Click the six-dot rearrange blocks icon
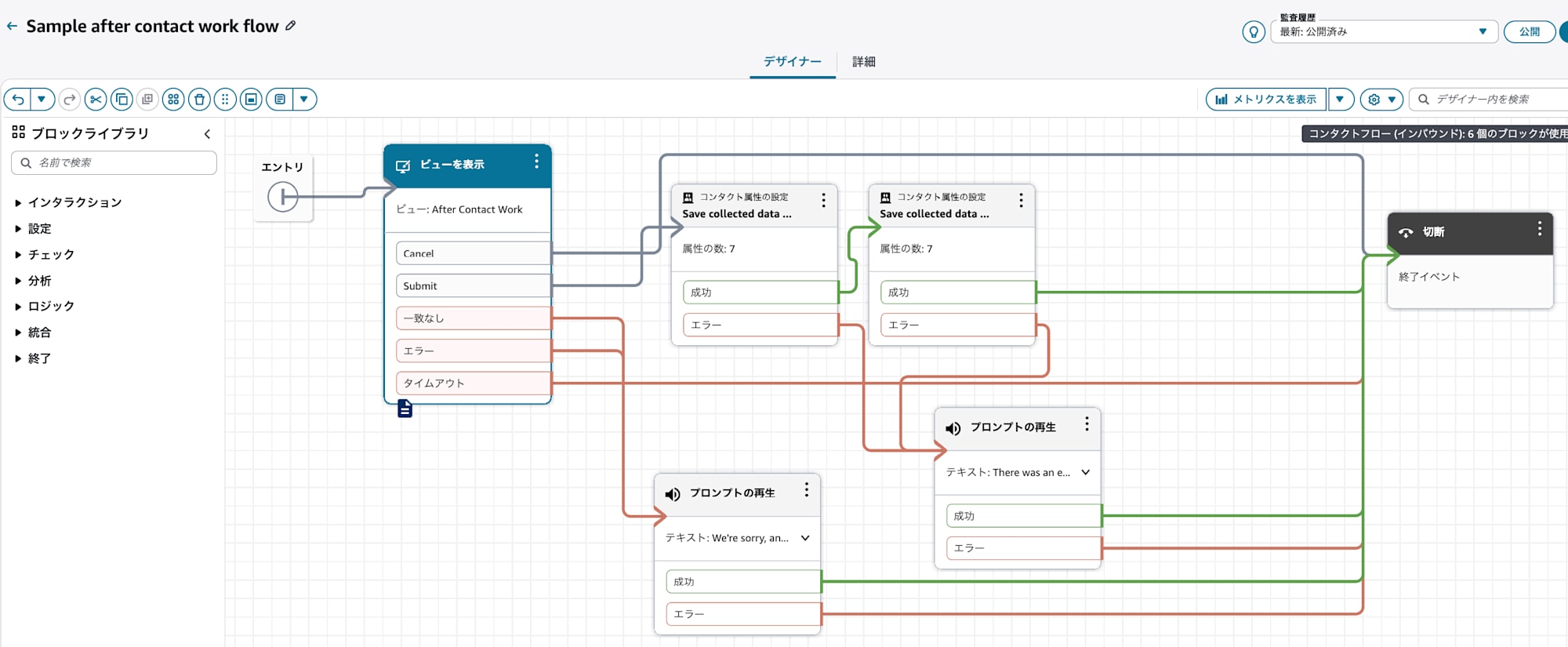Screen dimensions: 1568x647 click(x=225, y=99)
